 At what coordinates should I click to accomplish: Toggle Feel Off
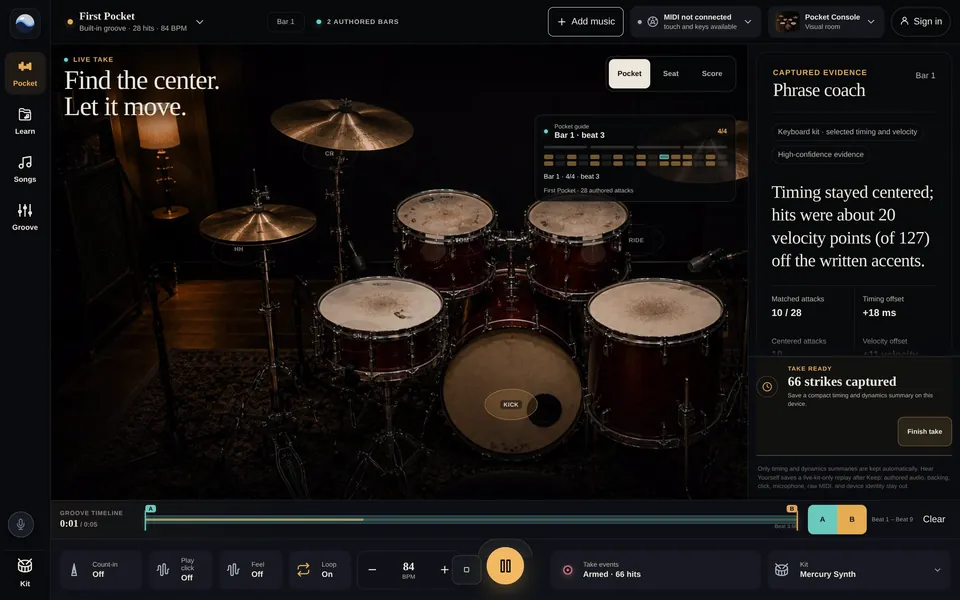tap(251, 569)
